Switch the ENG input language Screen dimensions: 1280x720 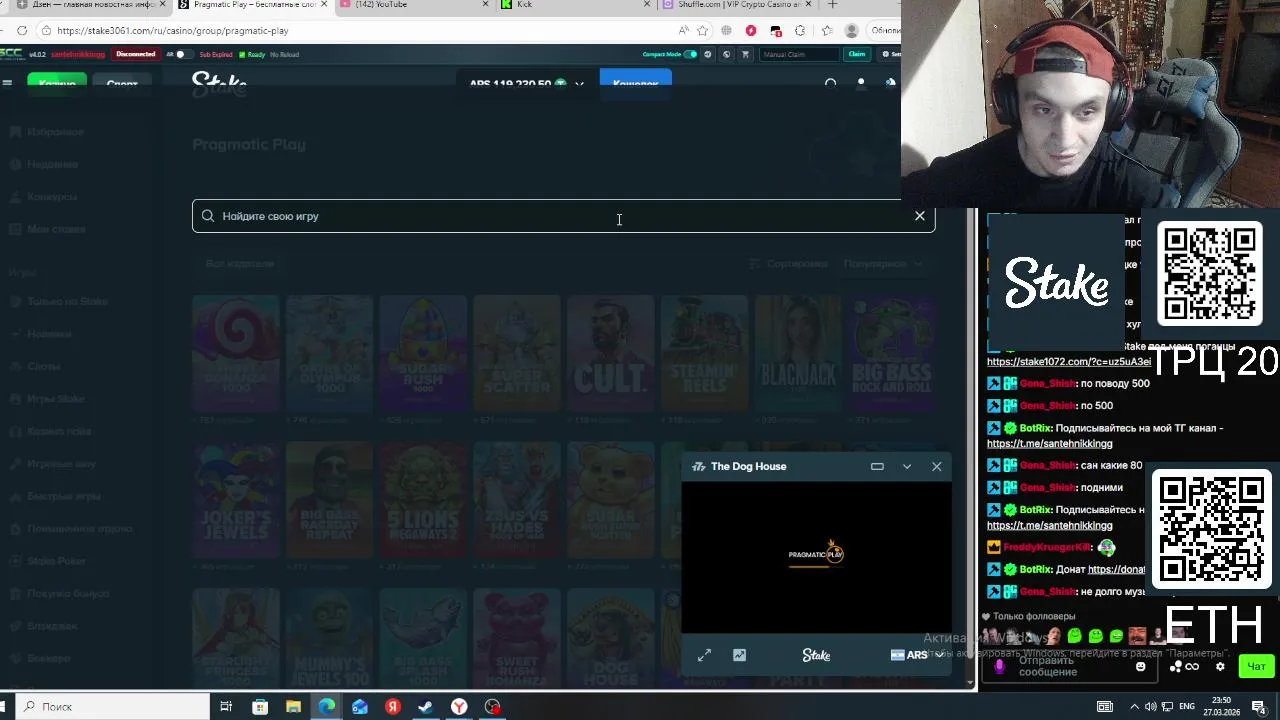point(1187,706)
